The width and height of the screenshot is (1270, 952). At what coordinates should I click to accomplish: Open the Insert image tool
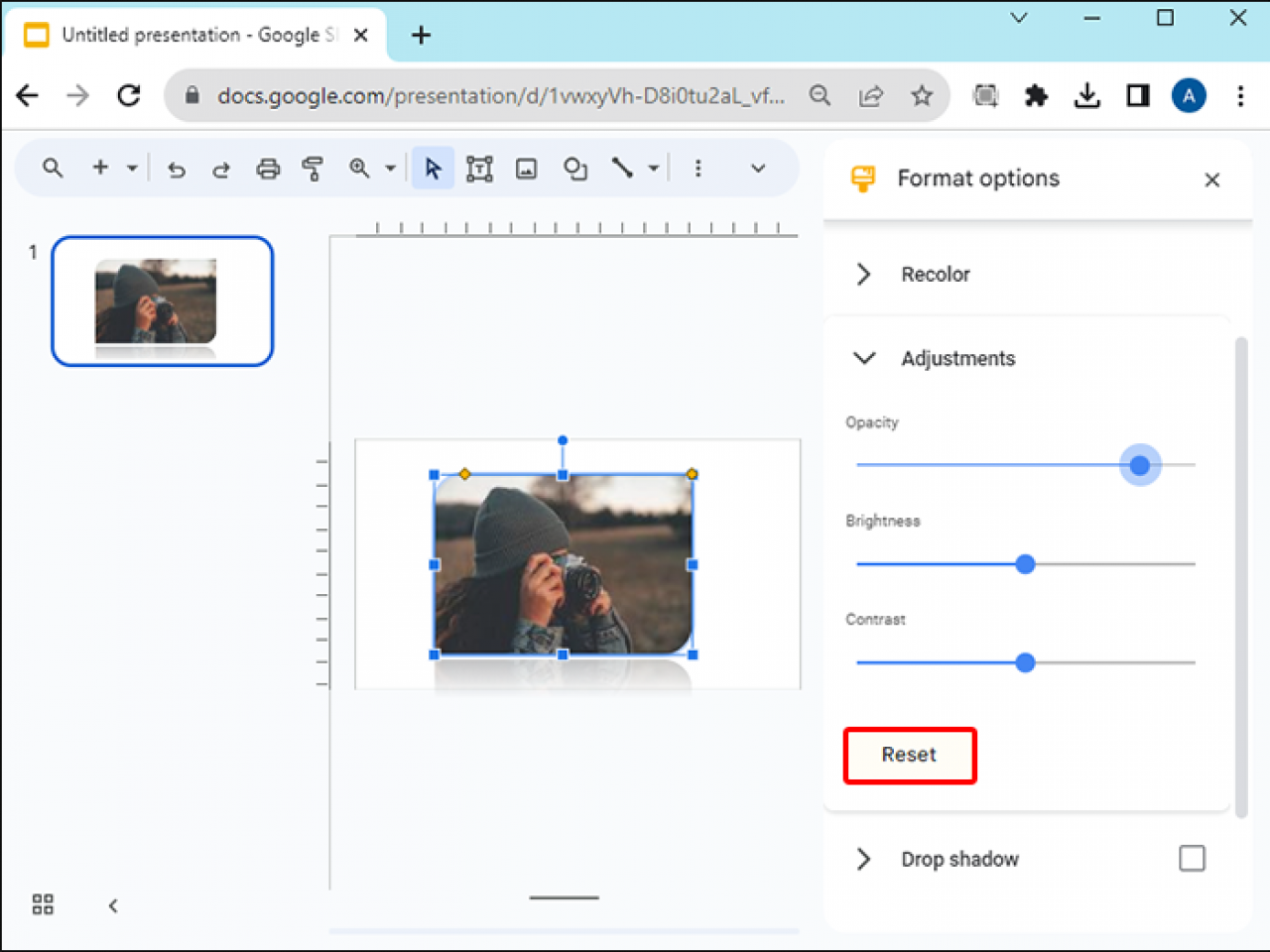(526, 168)
